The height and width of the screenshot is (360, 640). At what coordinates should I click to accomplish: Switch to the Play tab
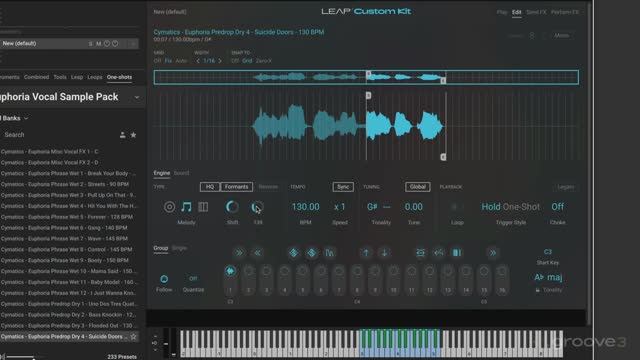(502, 12)
